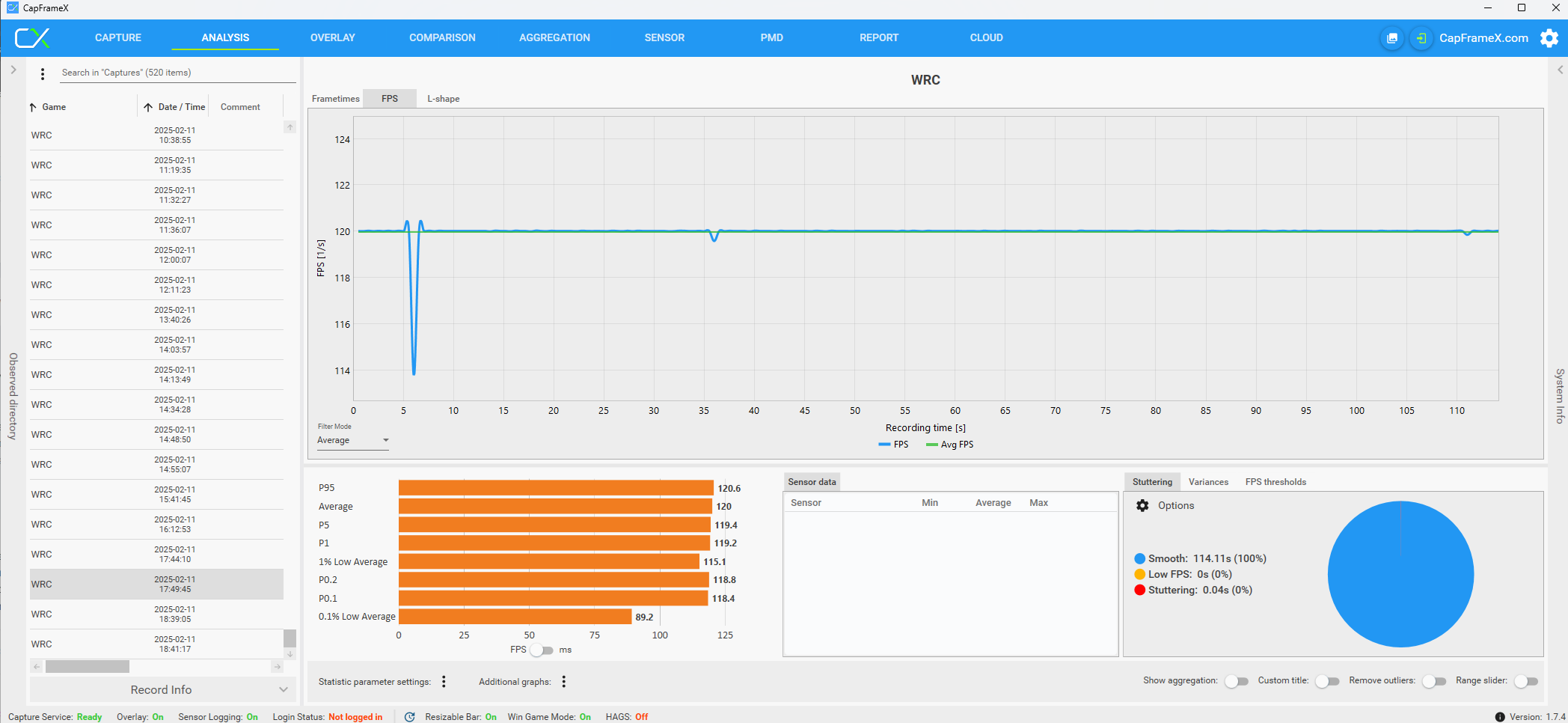1568x723 pixels.
Task: Enable Show aggregation toggle
Action: 1236,681
